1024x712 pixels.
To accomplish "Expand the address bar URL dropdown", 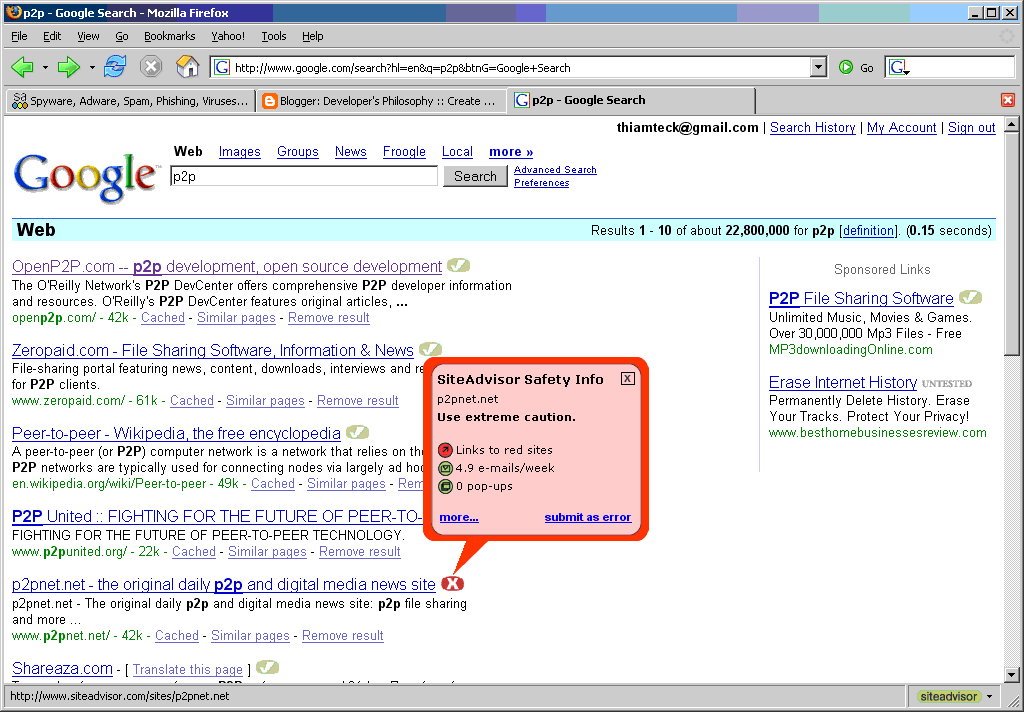I will [x=818, y=67].
